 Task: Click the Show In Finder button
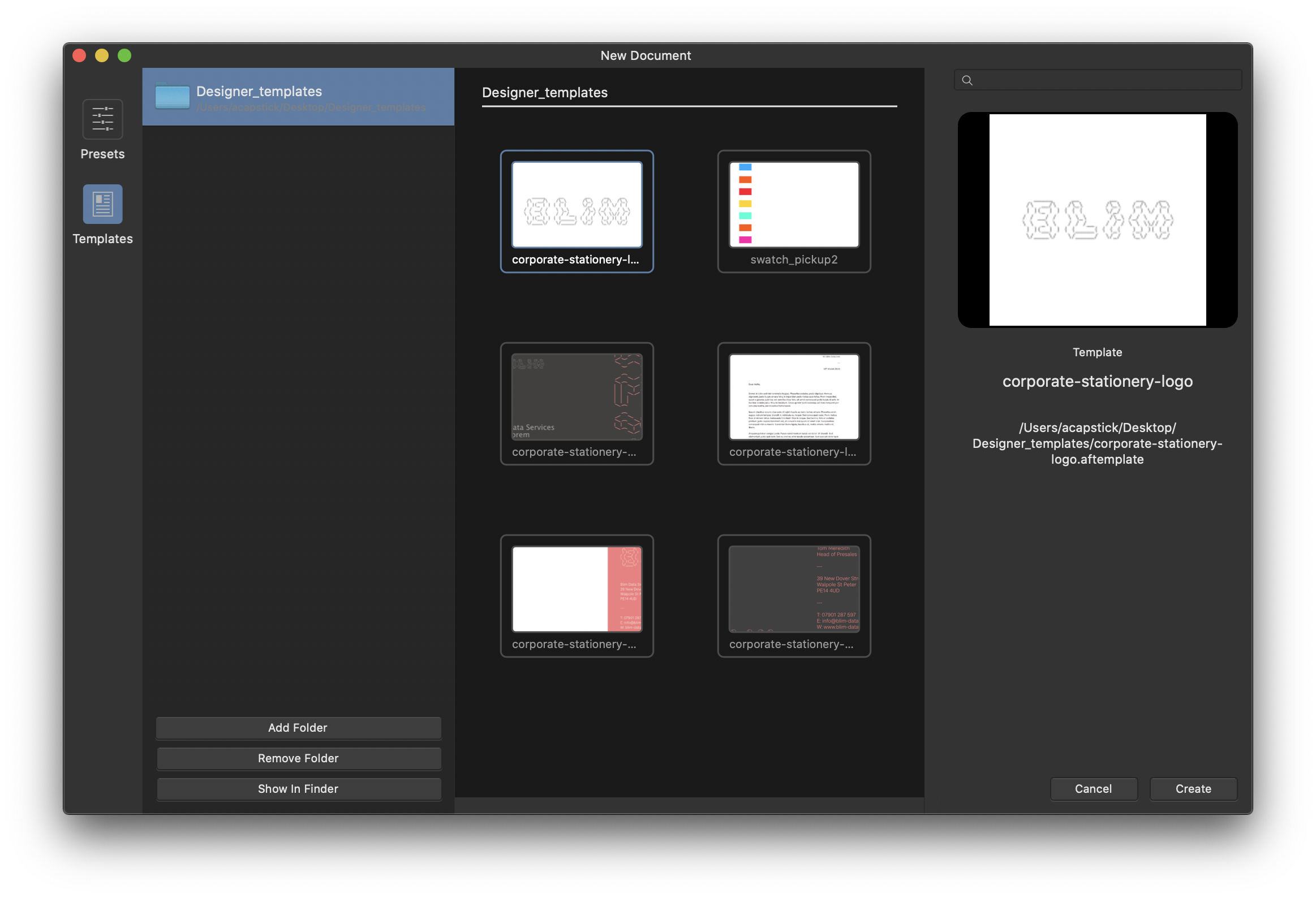click(297, 788)
